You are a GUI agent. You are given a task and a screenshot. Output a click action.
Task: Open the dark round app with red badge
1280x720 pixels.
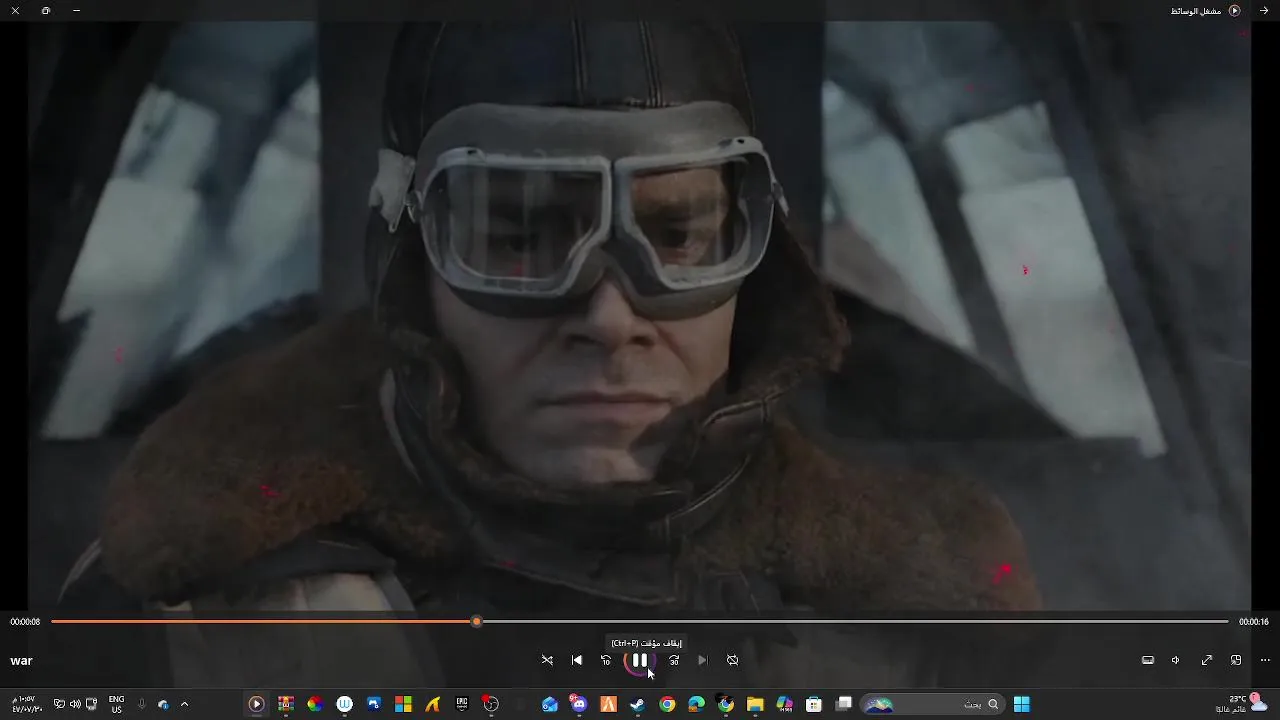pos(491,704)
